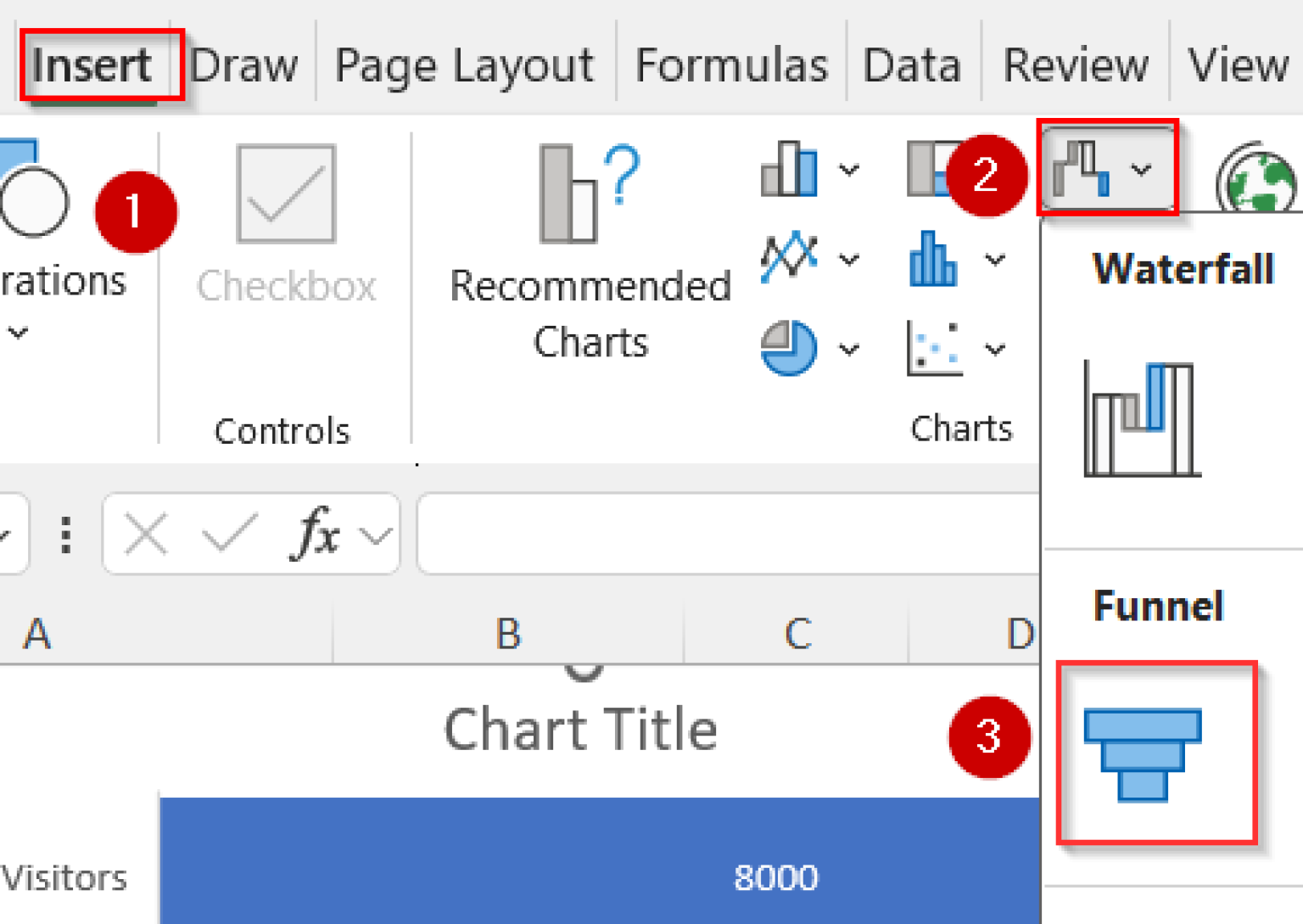Select the insert pie chart icon
The height and width of the screenshot is (924, 1303).
tap(788, 348)
